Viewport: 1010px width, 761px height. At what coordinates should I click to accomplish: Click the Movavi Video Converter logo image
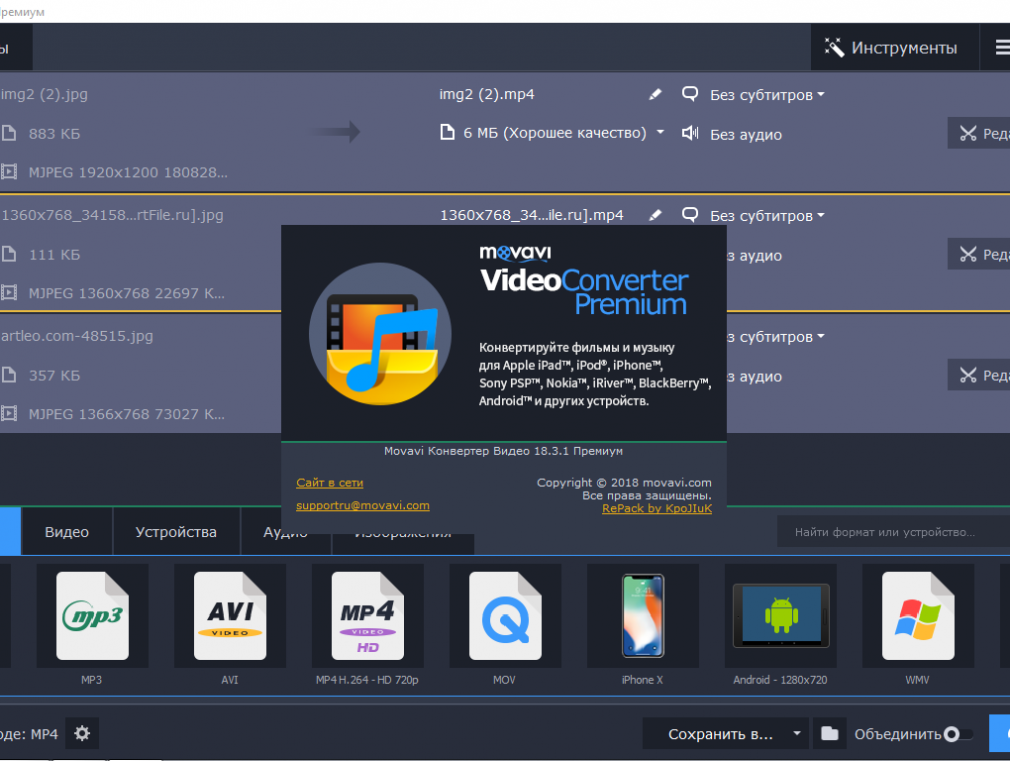tap(380, 334)
